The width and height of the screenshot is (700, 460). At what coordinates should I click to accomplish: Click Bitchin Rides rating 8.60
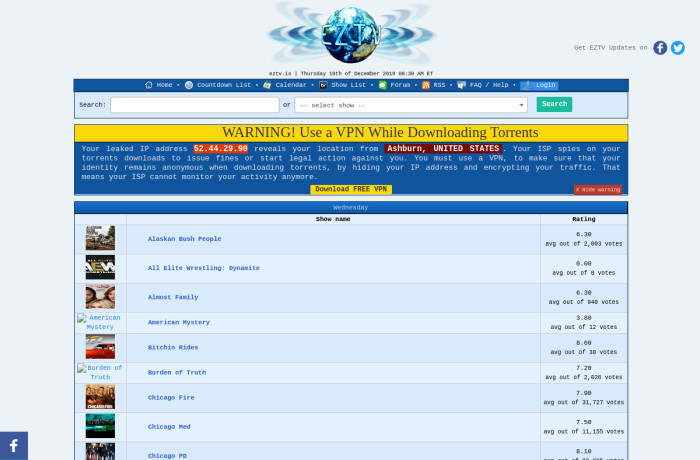click(583, 343)
